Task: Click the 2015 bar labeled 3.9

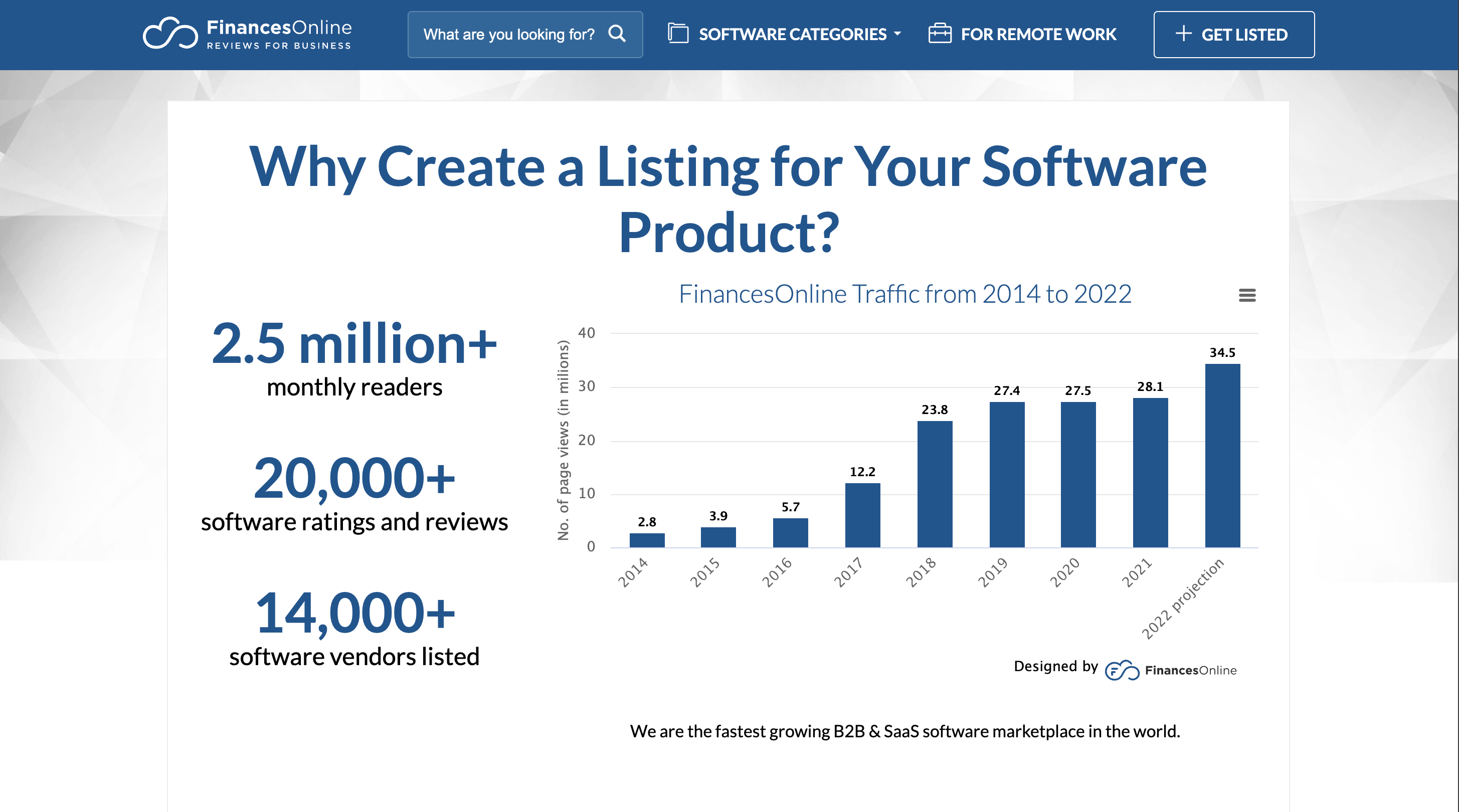Action: coord(718,537)
